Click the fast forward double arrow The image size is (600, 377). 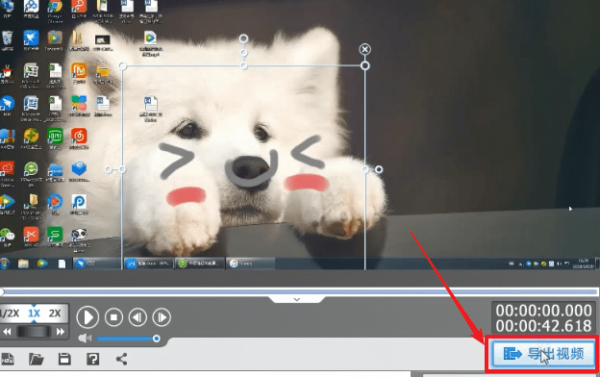point(60,332)
